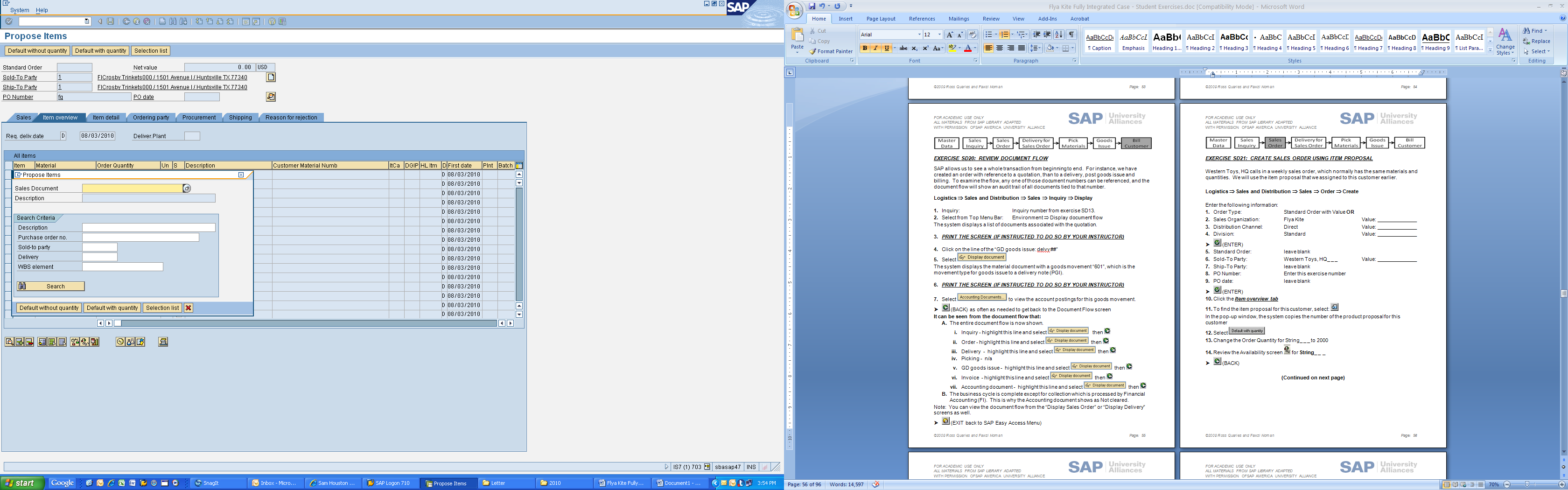The image size is (1568, 490).
Task: Open the SAP command field history dropdown
Action: pyautogui.click(x=87, y=21)
